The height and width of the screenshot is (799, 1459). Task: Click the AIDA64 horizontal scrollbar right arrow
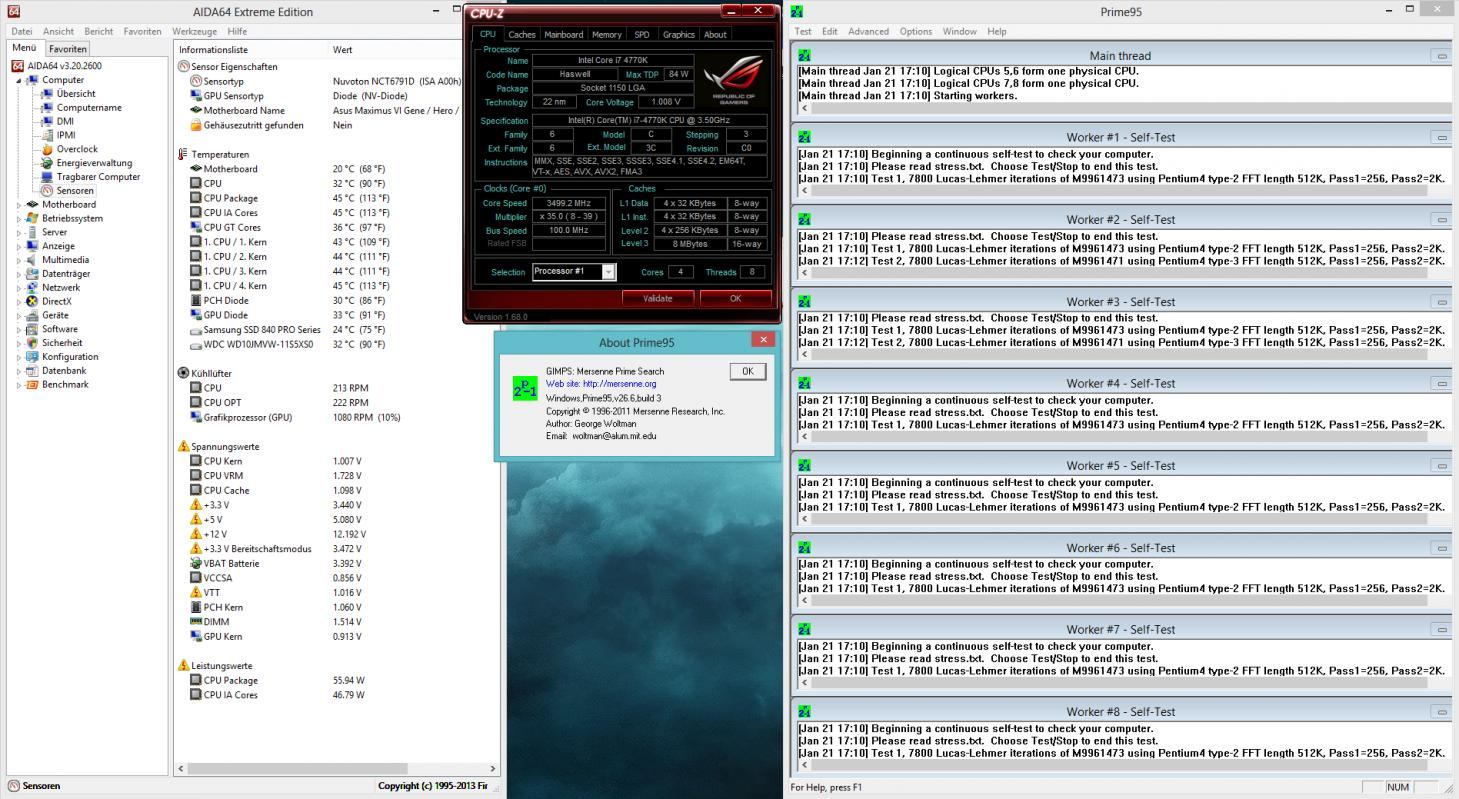[x=491, y=768]
